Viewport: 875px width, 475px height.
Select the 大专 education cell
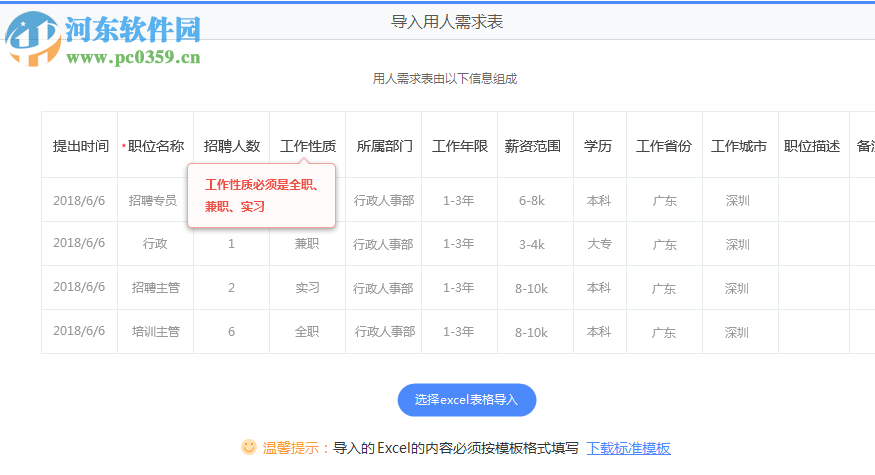599,244
